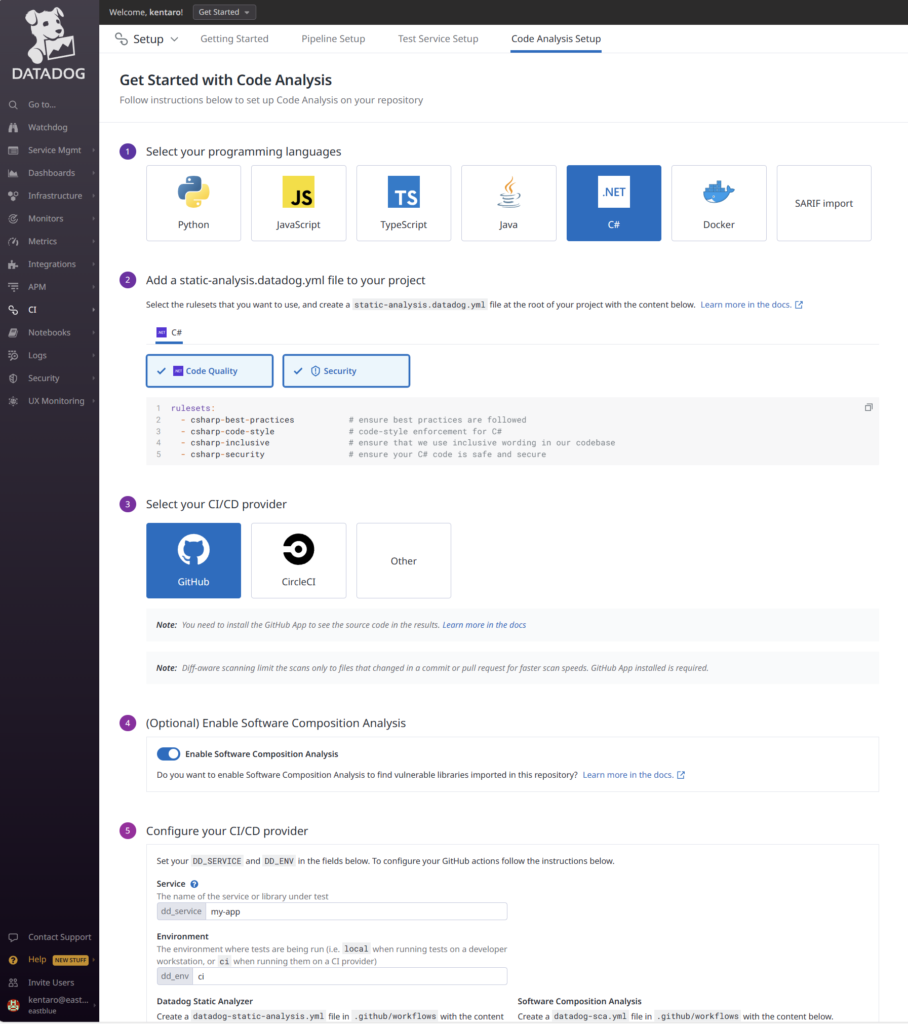
Task: Expand the Service Mgmt submenu arrow
Action: pos(93,150)
